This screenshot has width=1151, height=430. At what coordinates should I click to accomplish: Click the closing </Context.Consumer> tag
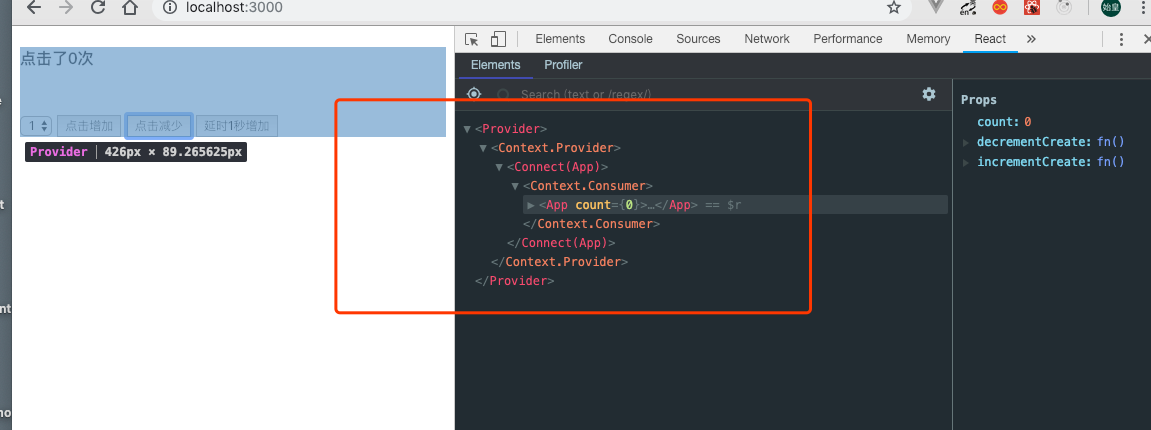[592, 224]
